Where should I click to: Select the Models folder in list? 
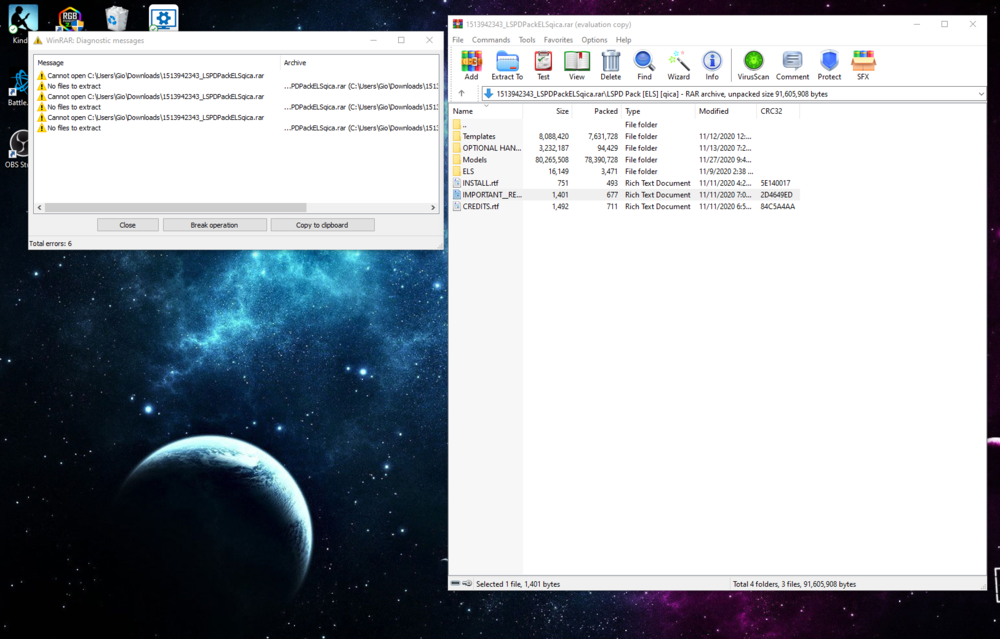(475, 160)
